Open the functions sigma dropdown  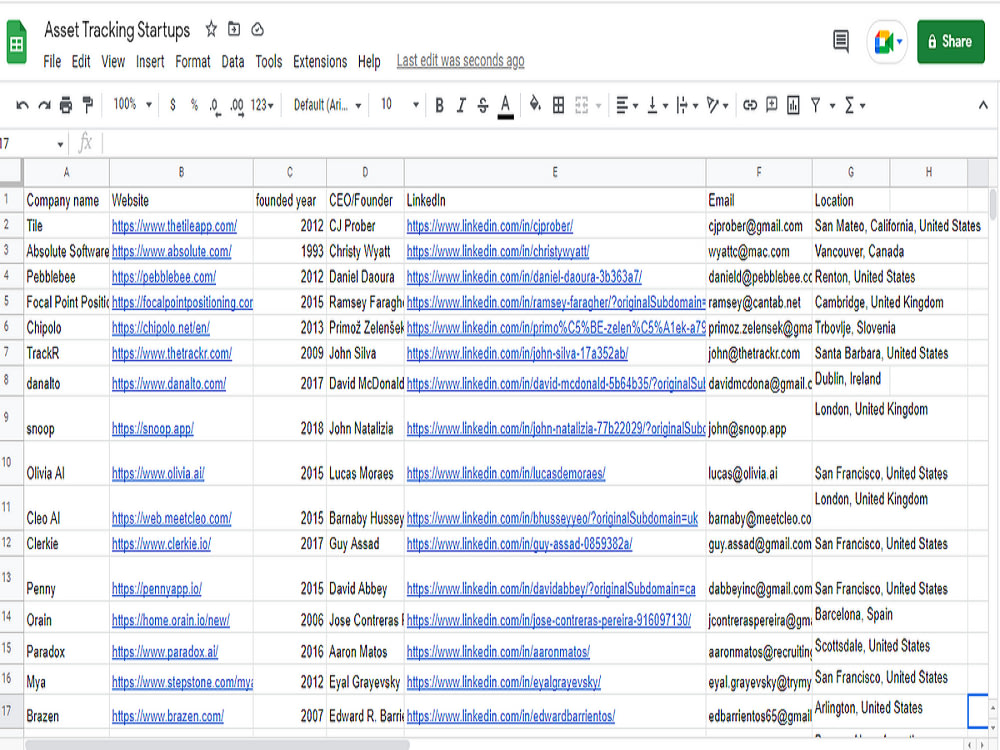pyautogui.click(x=855, y=105)
